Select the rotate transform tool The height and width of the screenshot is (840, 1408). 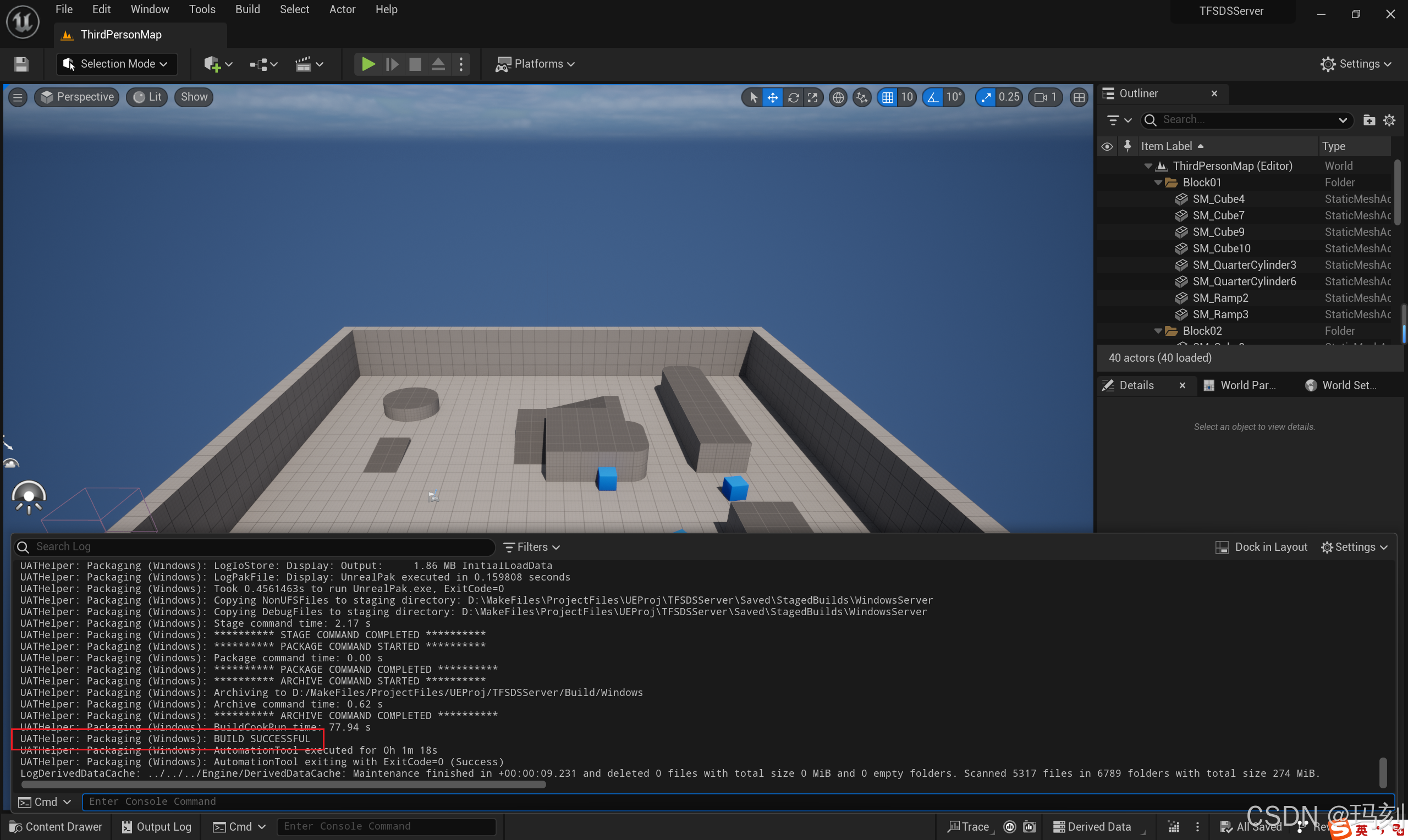tap(793, 97)
